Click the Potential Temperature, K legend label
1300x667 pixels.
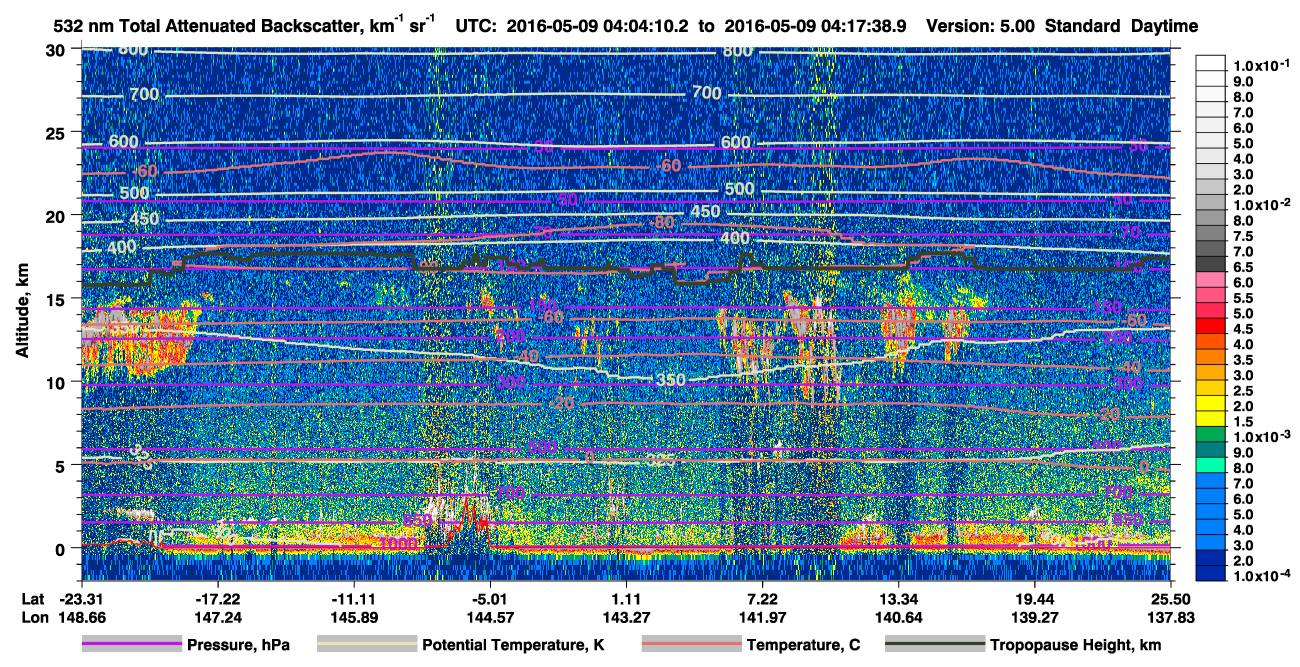(x=513, y=645)
